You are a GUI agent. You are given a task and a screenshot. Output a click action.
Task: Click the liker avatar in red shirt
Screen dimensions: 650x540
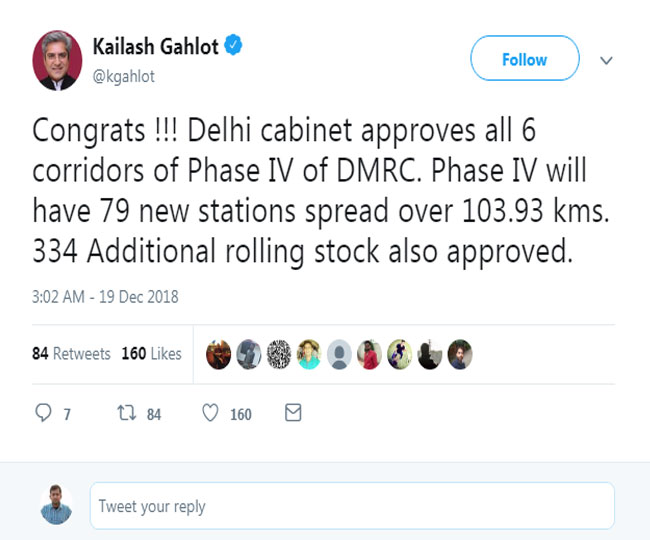(x=369, y=354)
